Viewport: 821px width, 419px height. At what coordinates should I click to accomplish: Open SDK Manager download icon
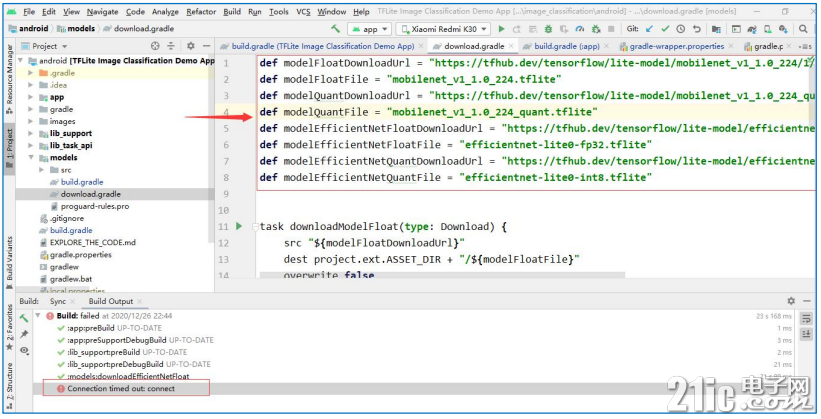click(x=783, y=29)
